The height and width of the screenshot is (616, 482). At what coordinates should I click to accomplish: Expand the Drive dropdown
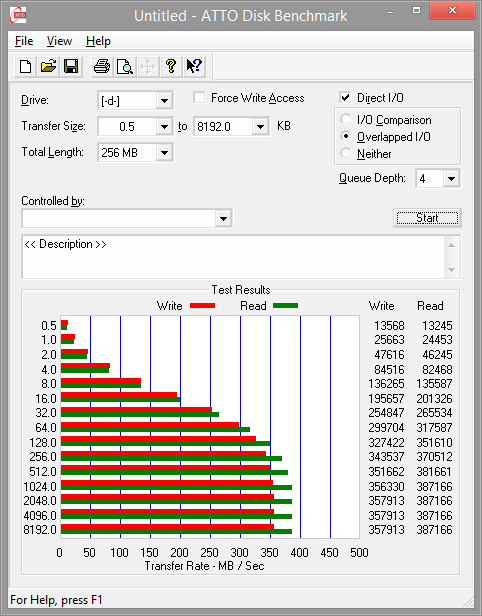[164, 101]
